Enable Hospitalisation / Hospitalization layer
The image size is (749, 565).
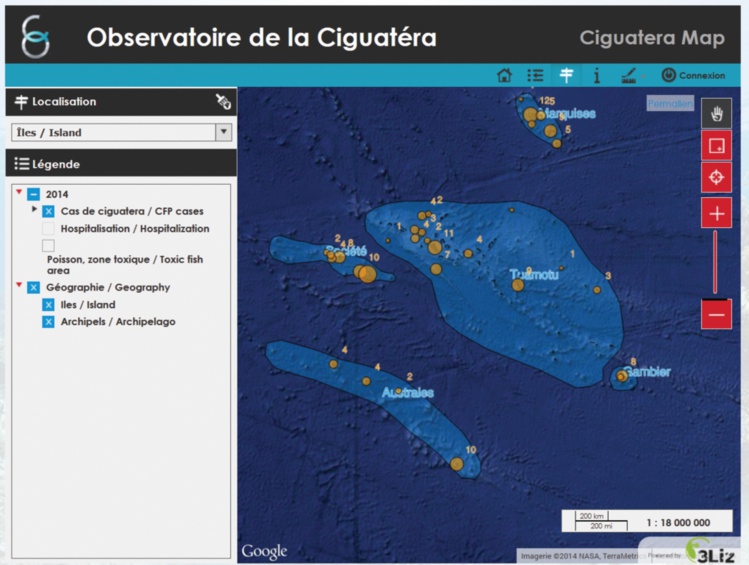coord(48,228)
